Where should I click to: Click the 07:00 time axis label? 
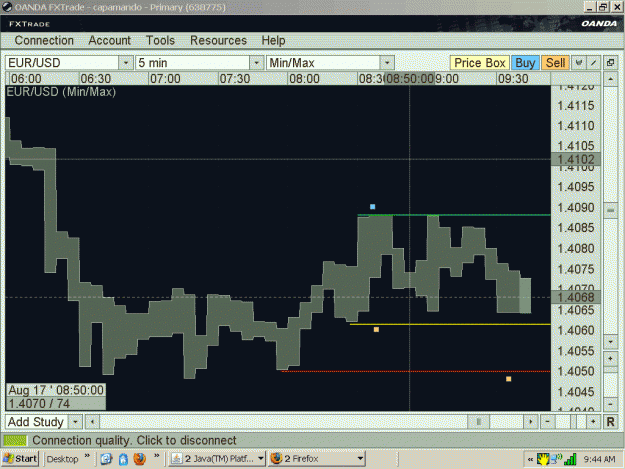[x=165, y=79]
